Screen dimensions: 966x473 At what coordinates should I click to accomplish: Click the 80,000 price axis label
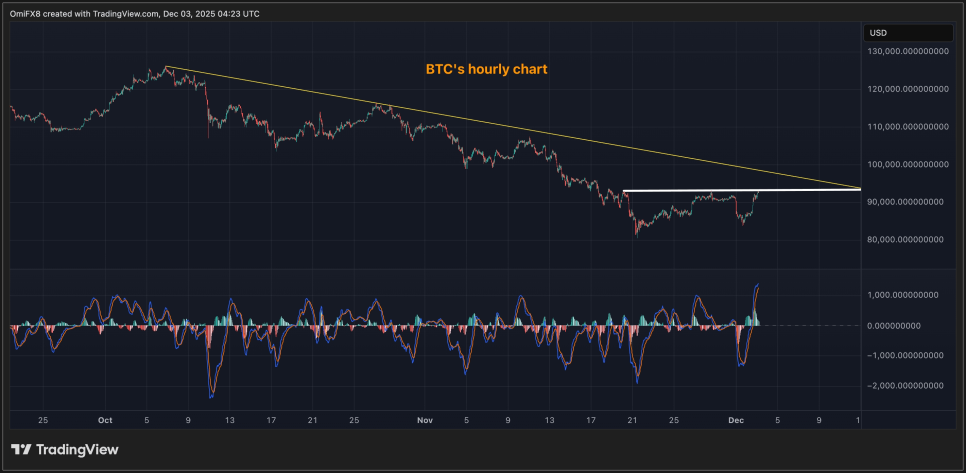(905, 239)
